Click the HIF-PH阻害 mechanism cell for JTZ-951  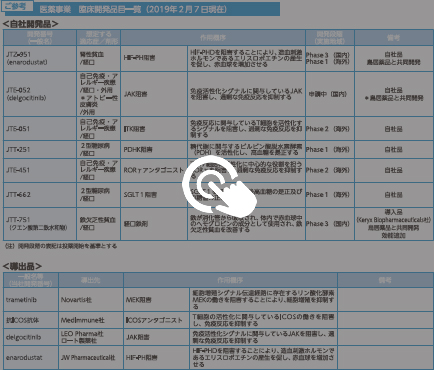(154, 58)
